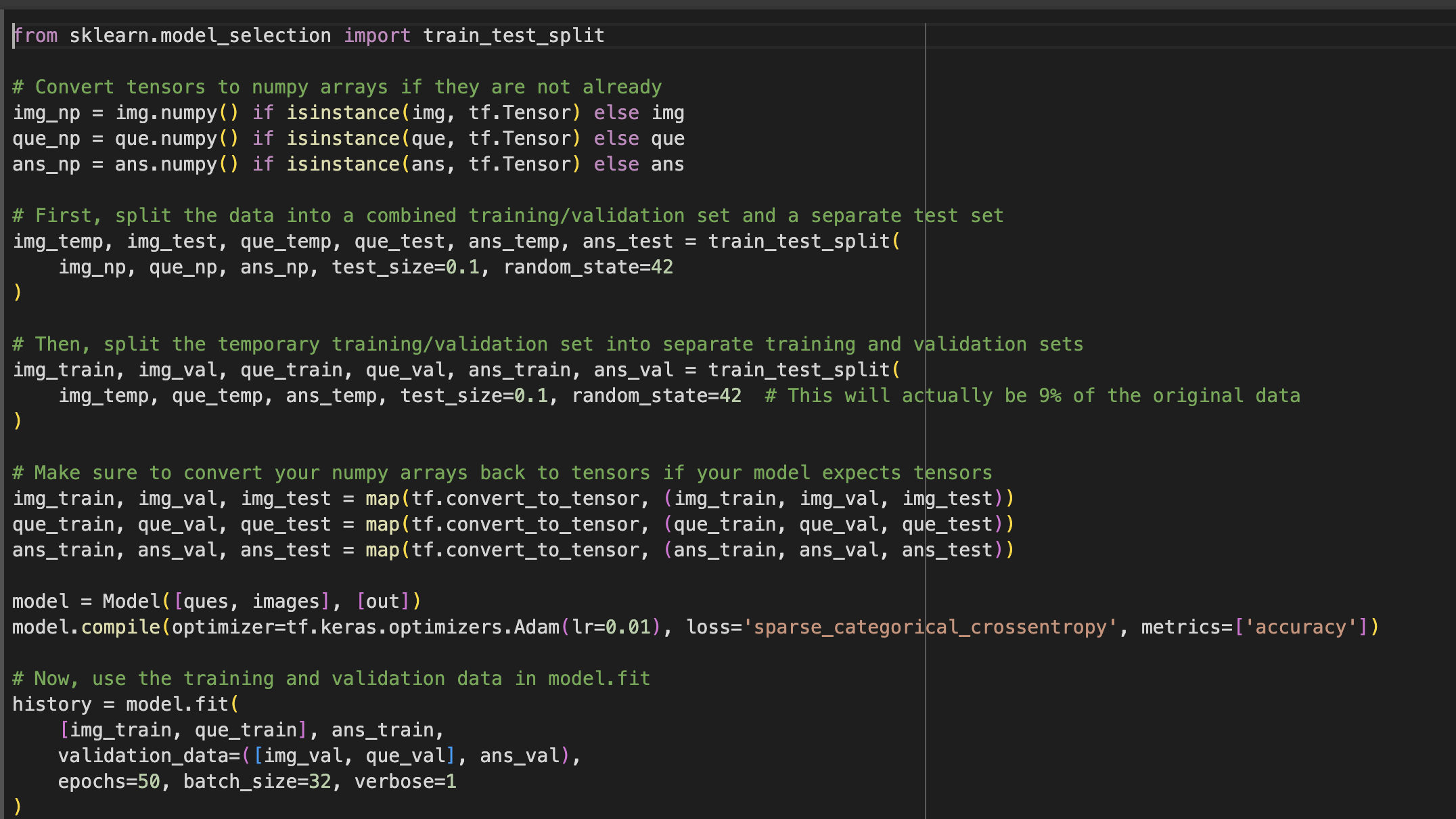Click 'batch_size=32' in fit call
The height and width of the screenshot is (819, 1456).
[257, 781]
